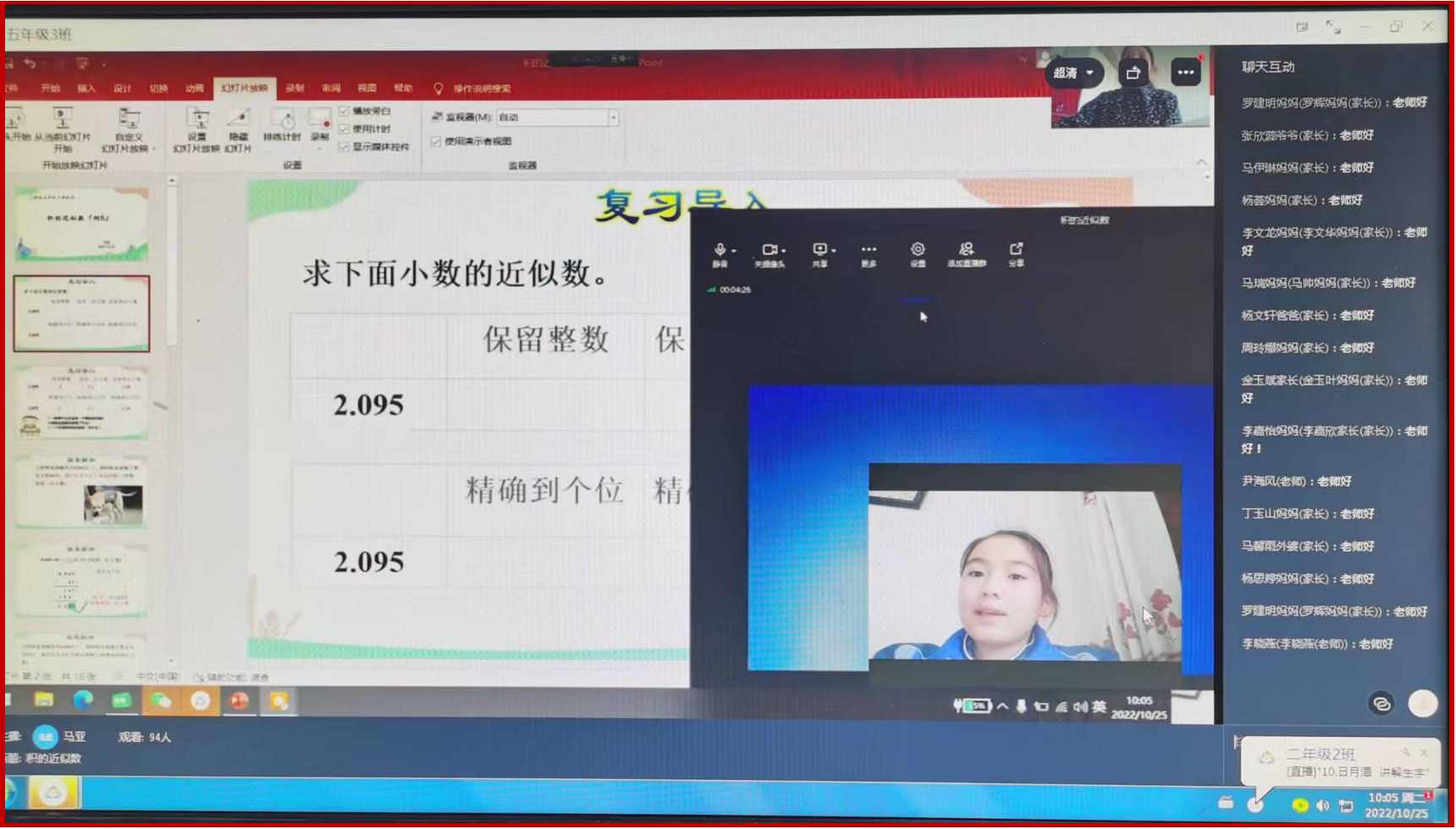
Task: Expand the microphone options dropdown arrow
Action: click(x=735, y=251)
